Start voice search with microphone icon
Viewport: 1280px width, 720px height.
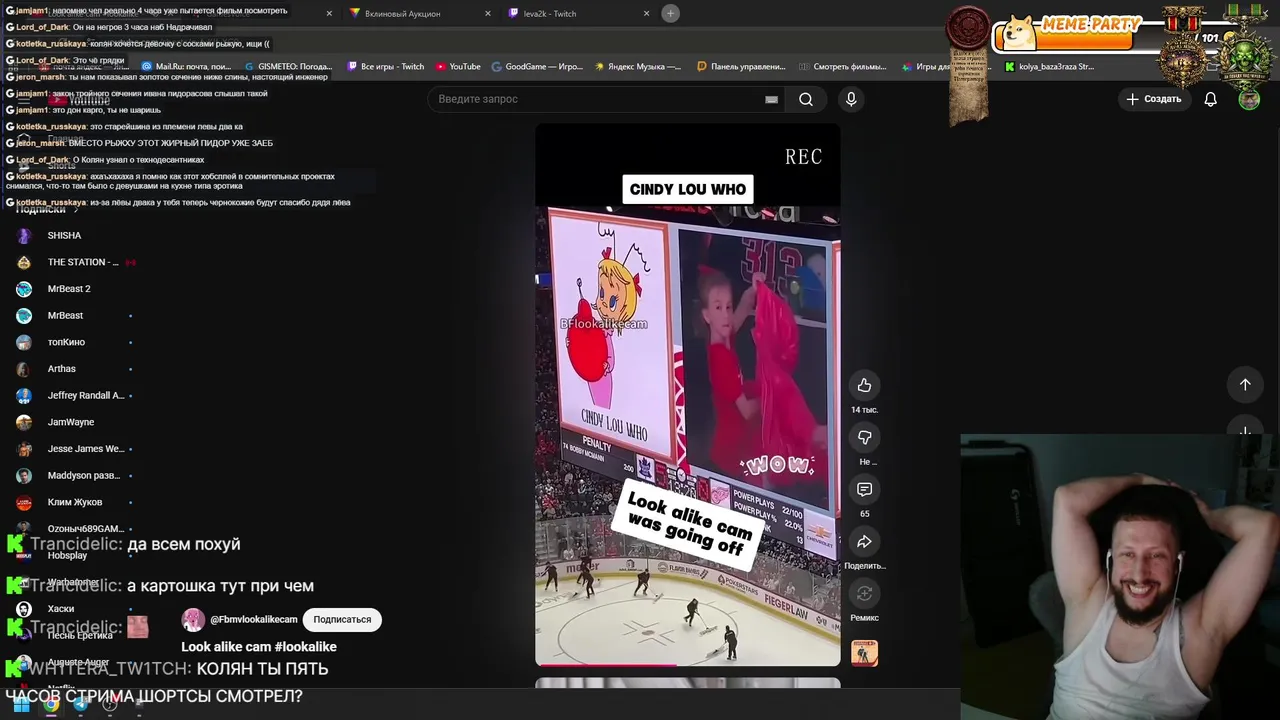coord(851,99)
